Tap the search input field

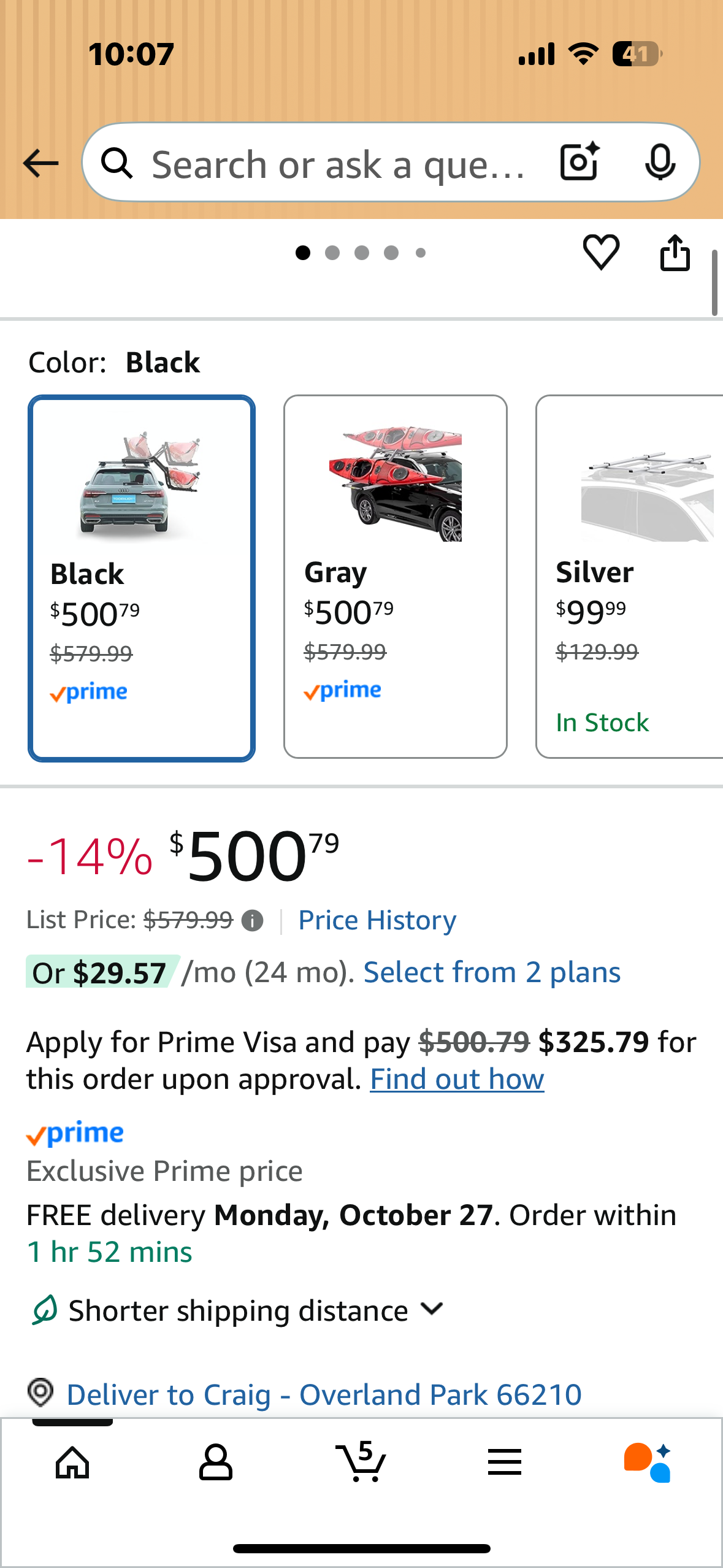coord(337,164)
